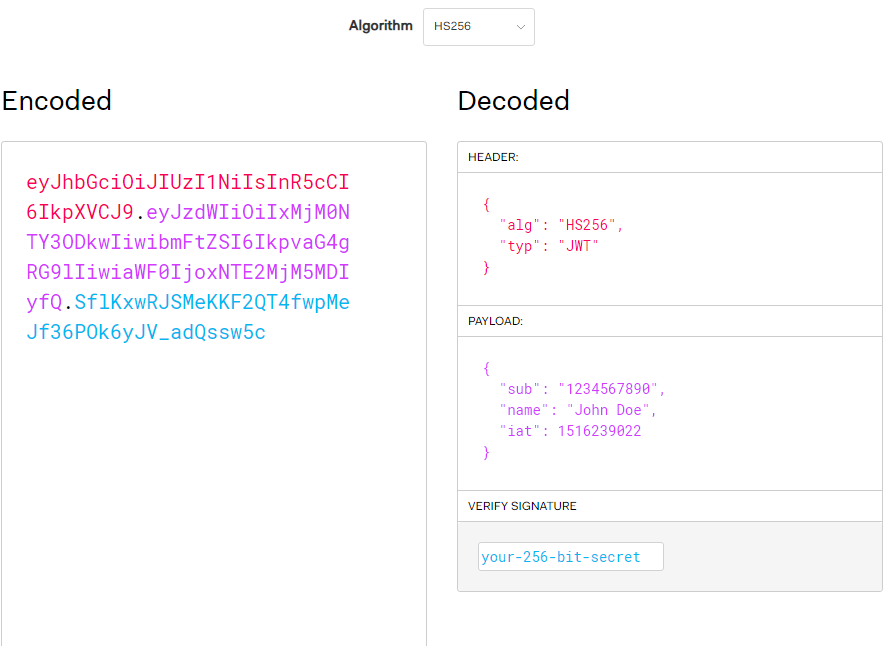The height and width of the screenshot is (646, 884).
Task: Open the HS256 algorithm dropdown
Action: coord(479,26)
